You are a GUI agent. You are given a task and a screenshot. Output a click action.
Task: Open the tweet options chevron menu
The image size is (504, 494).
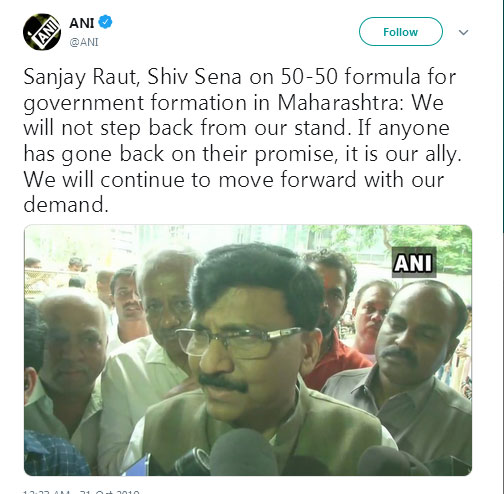(x=463, y=32)
